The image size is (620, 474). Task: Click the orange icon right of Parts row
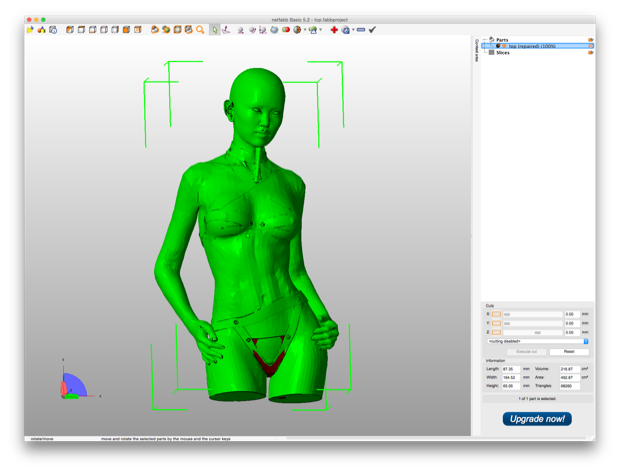click(x=591, y=40)
